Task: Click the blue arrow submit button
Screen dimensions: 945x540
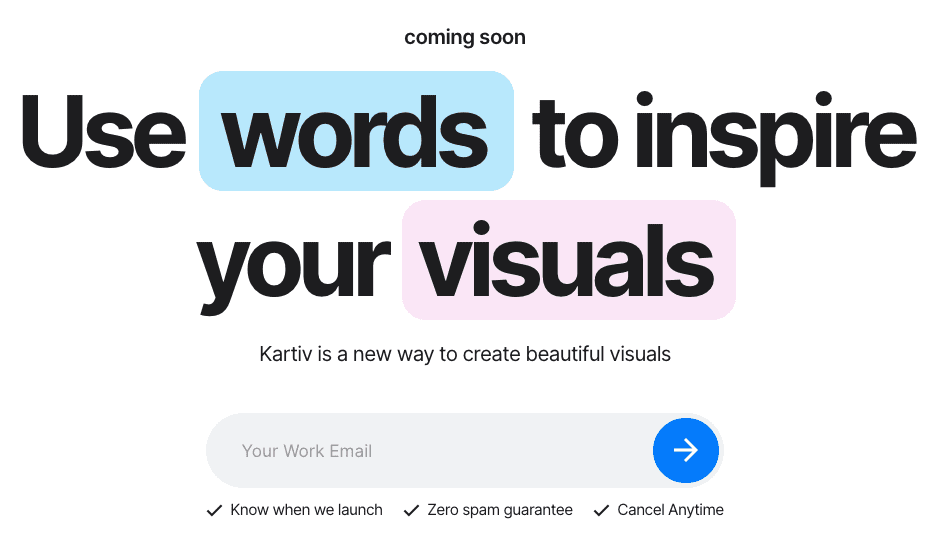Action: click(685, 450)
